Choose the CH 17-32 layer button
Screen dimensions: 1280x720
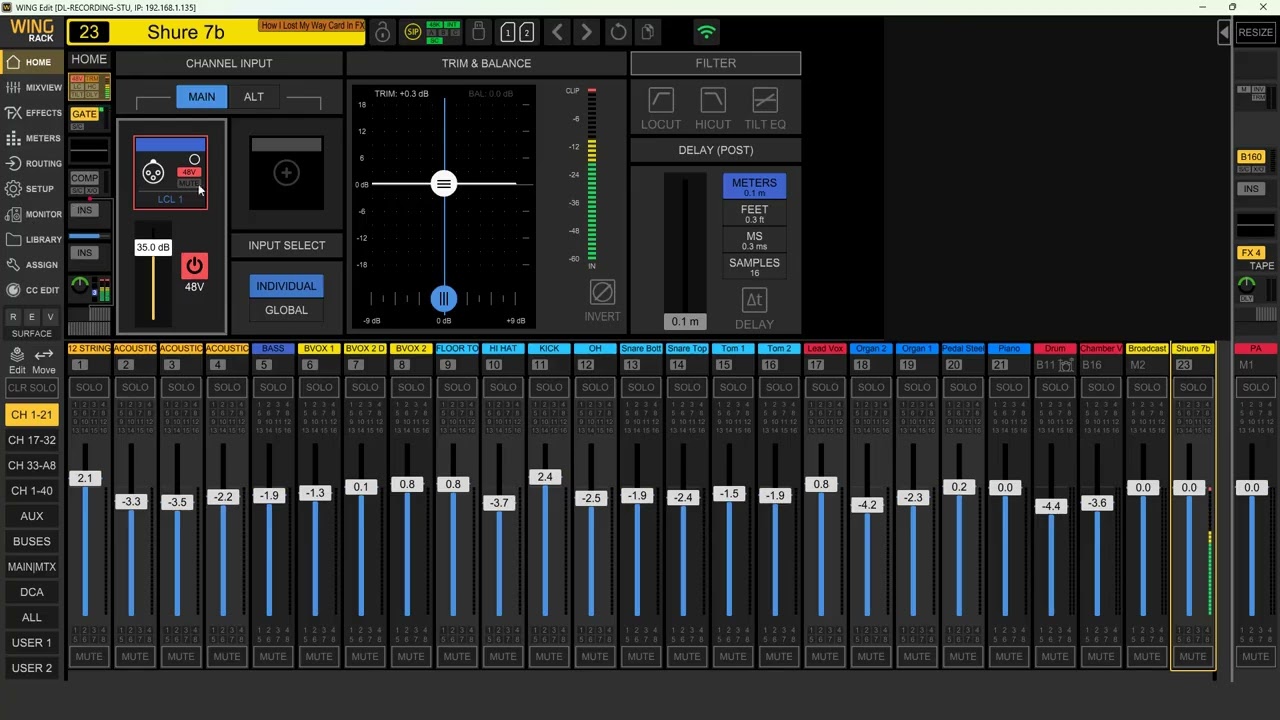coord(32,440)
